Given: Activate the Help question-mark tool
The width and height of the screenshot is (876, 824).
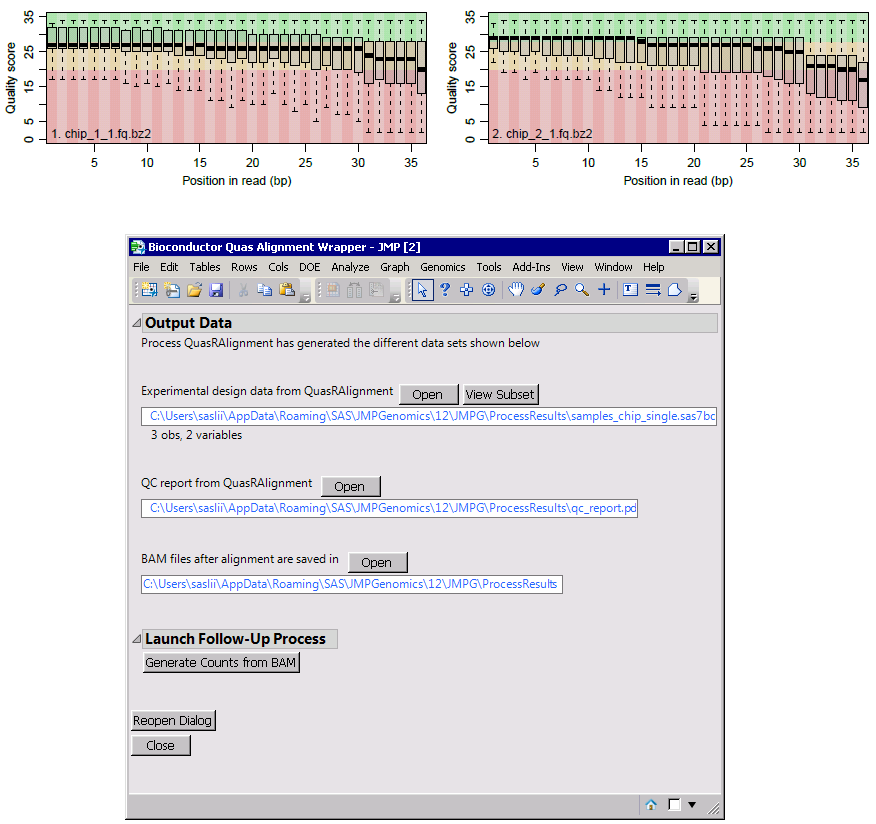Looking at the screenshot, I should 444,290.
